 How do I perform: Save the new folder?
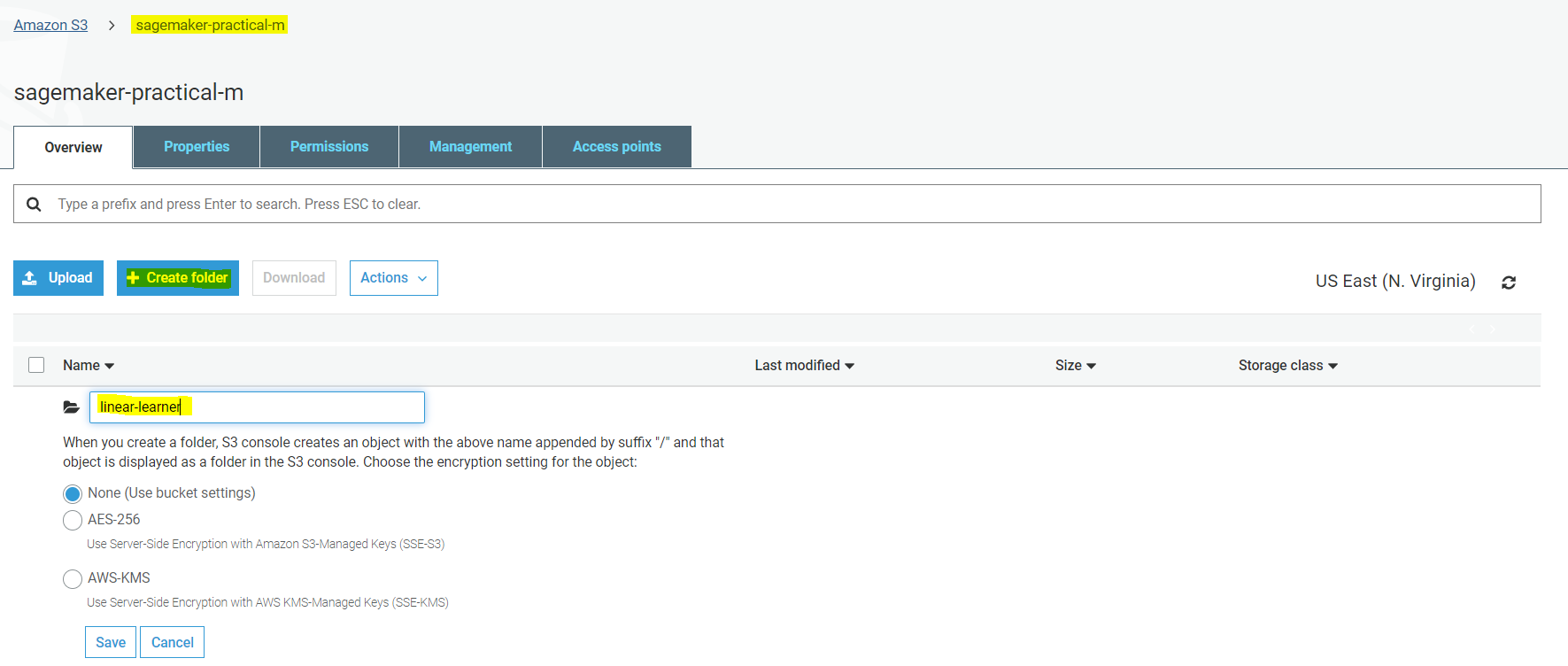111,642
